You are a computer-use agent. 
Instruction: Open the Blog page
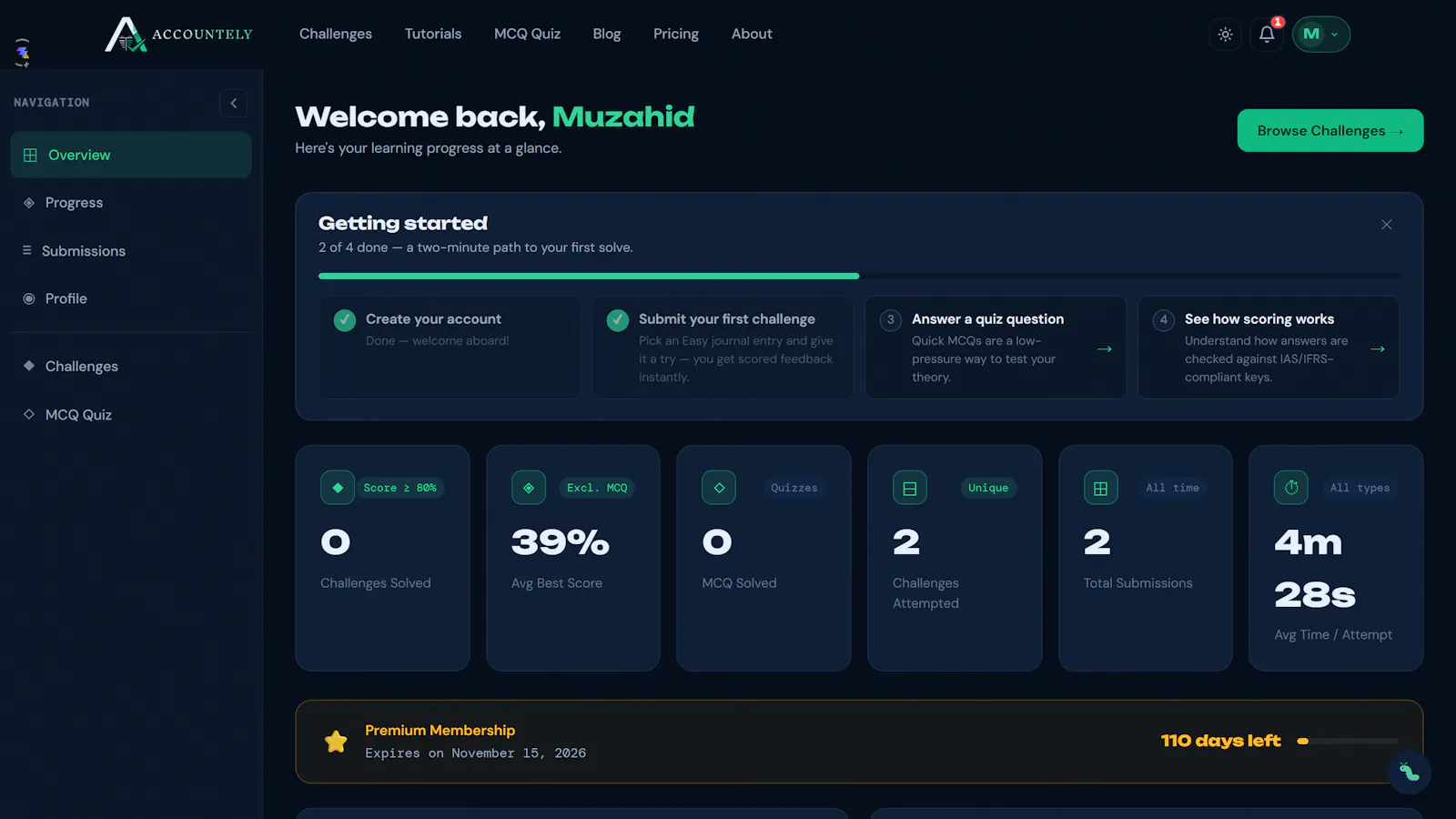[x=607, y=34]
